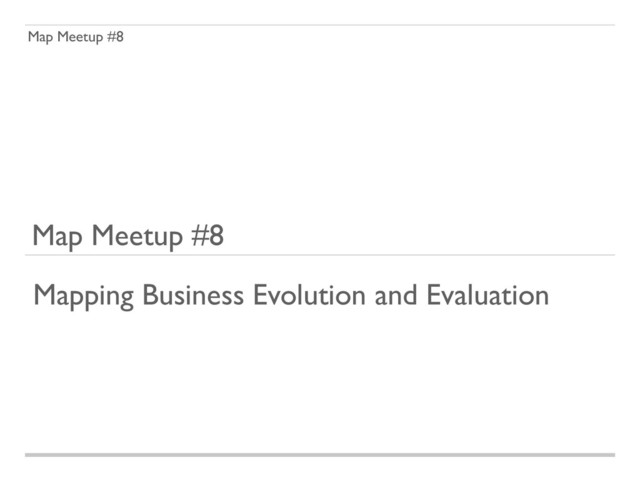
Task: Select the word "Evaluation" in the subtitle
Action: click(x=487, y=296)
